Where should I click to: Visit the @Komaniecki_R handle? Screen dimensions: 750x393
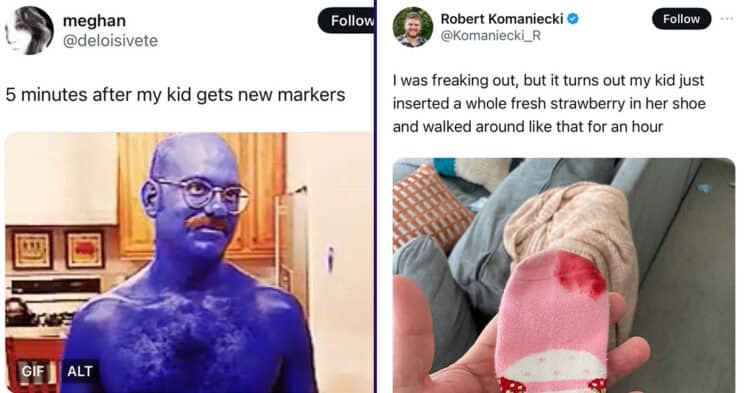pyautogui.click(x=491, y=36)
